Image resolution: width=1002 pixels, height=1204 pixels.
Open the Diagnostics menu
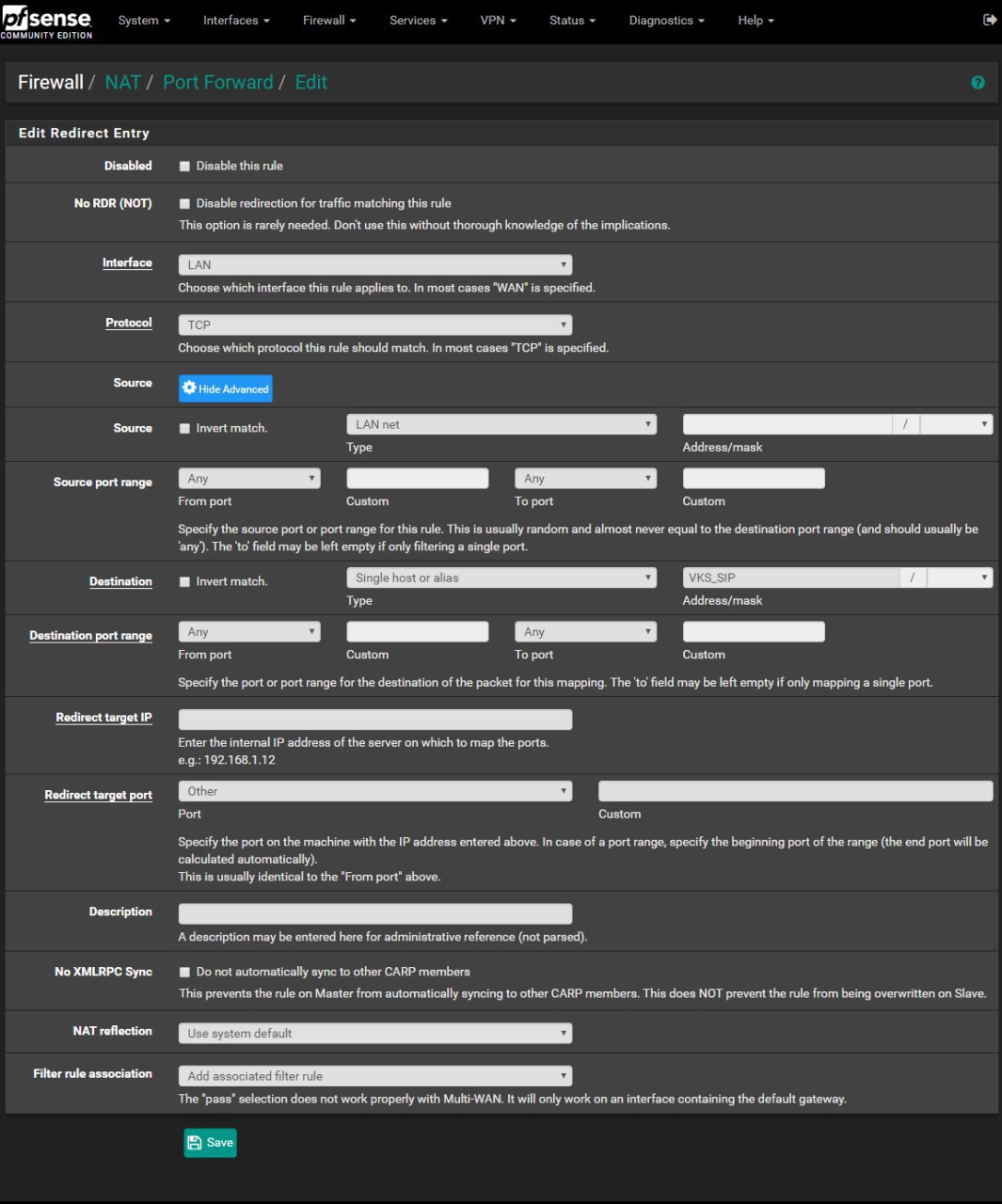point(666,21)
